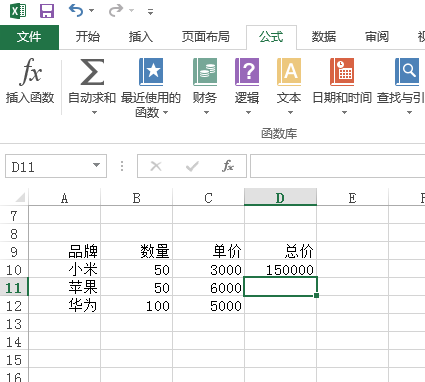
Task: Select row 9 header
Action: tap(14, 252)
